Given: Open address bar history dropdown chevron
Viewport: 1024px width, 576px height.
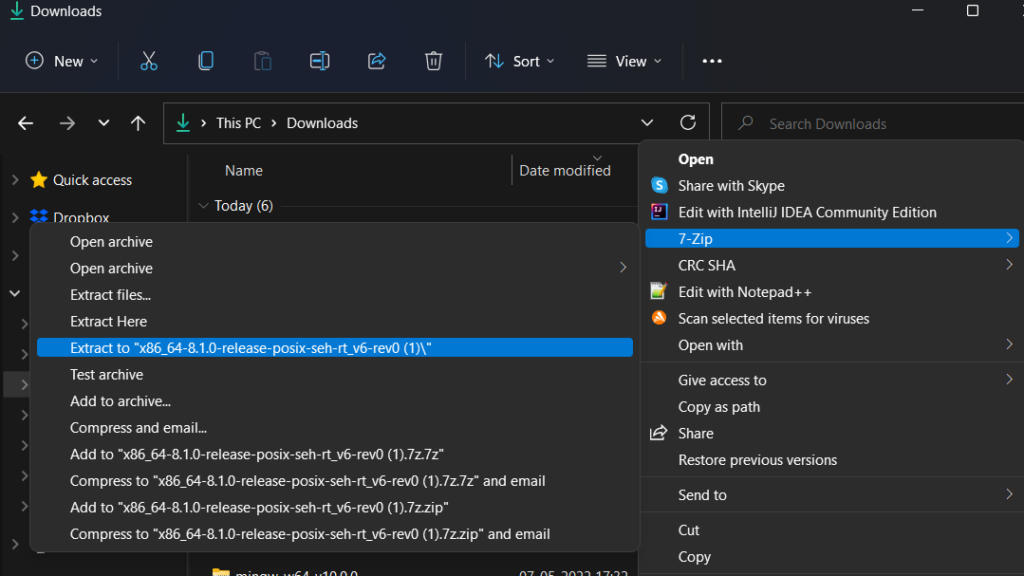Looking at the screenshot, I should coord(647,123).
